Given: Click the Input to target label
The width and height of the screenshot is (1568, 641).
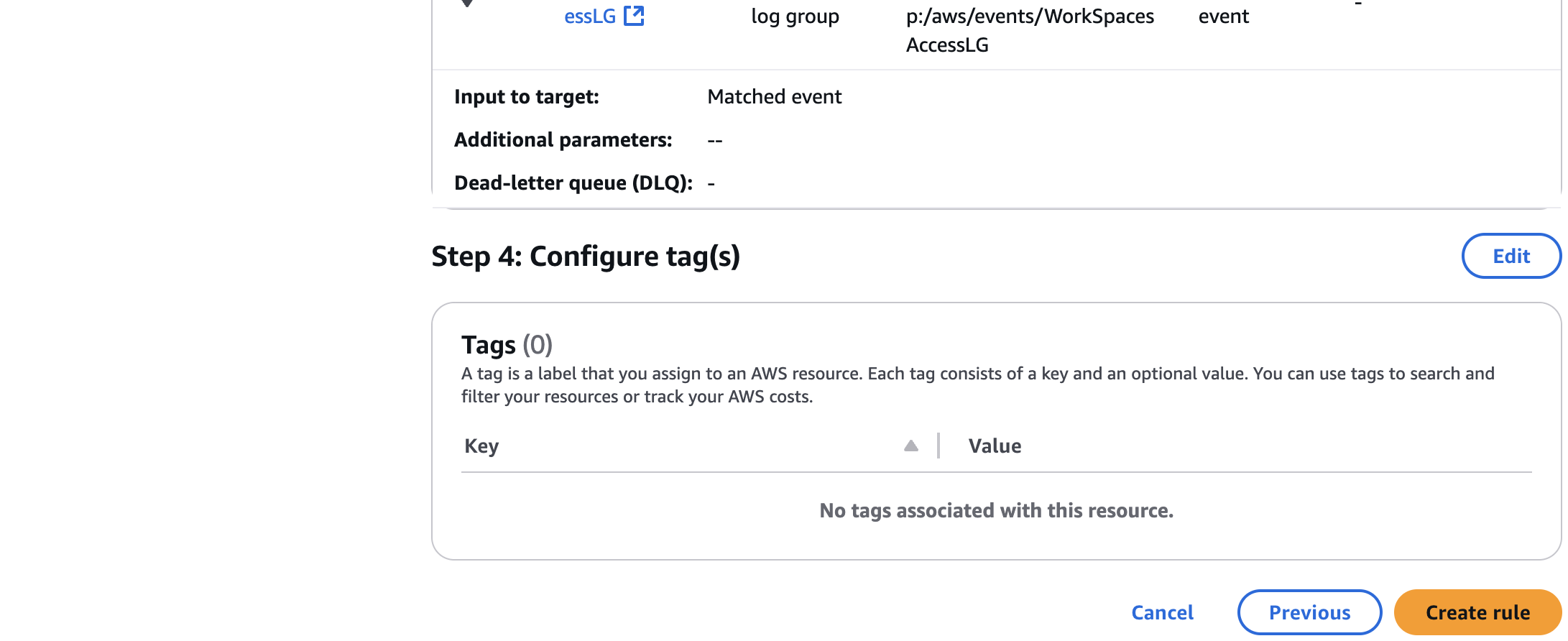Looking at the screenshot, I should 526,97.
